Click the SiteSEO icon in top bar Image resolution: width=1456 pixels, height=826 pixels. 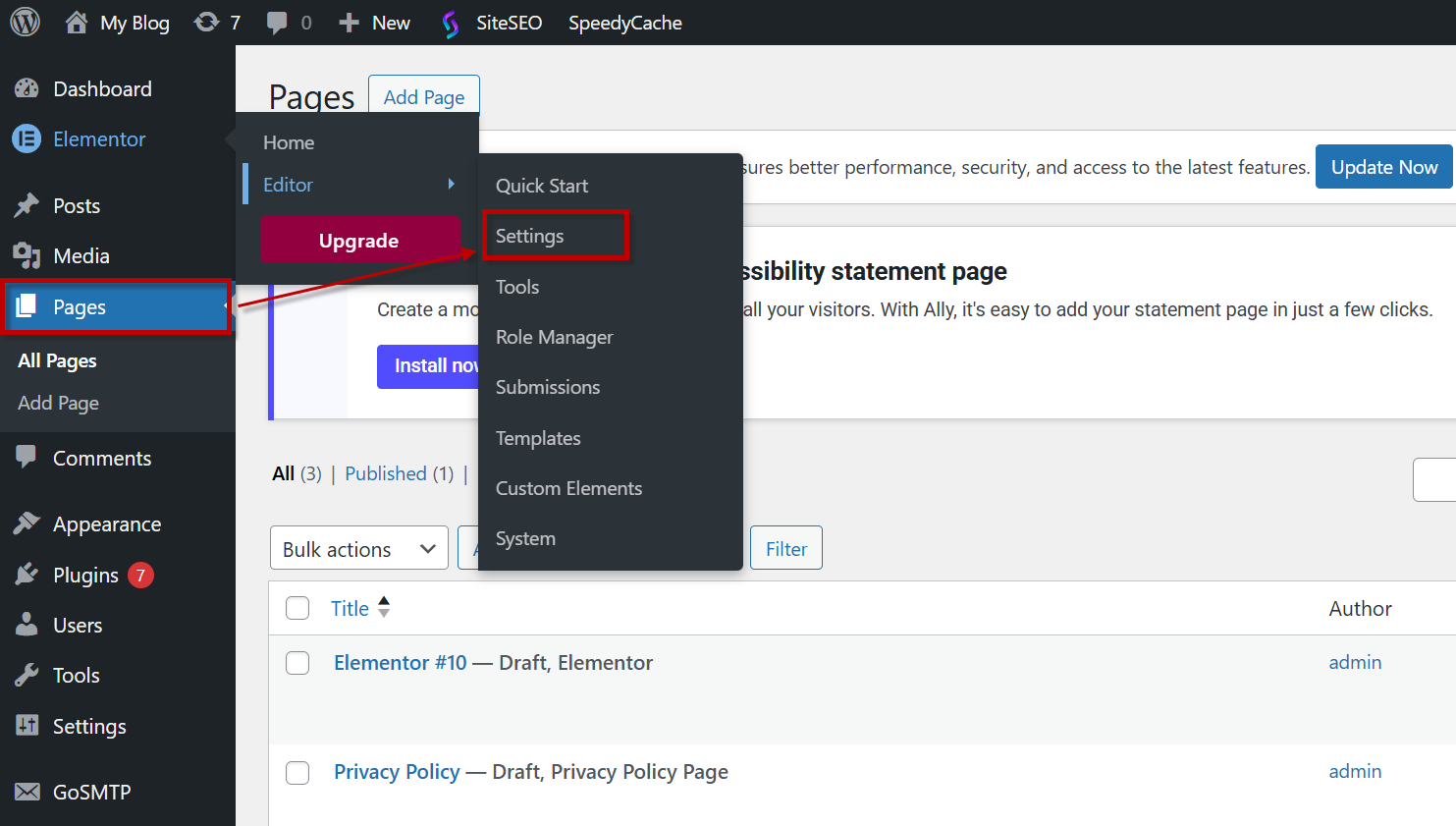(x=451, y=24)
